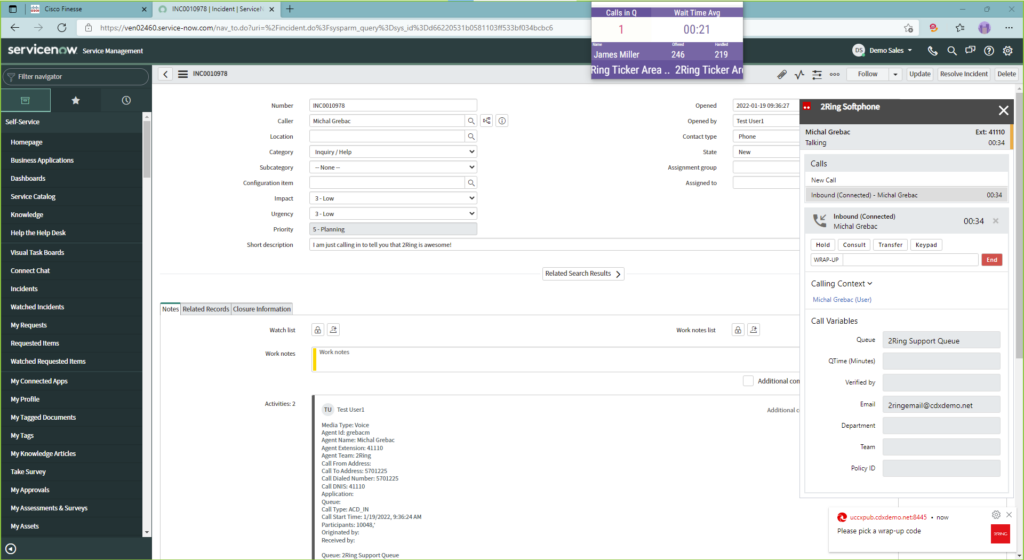Open the Impact dropdown

click(x=393, y=198)
